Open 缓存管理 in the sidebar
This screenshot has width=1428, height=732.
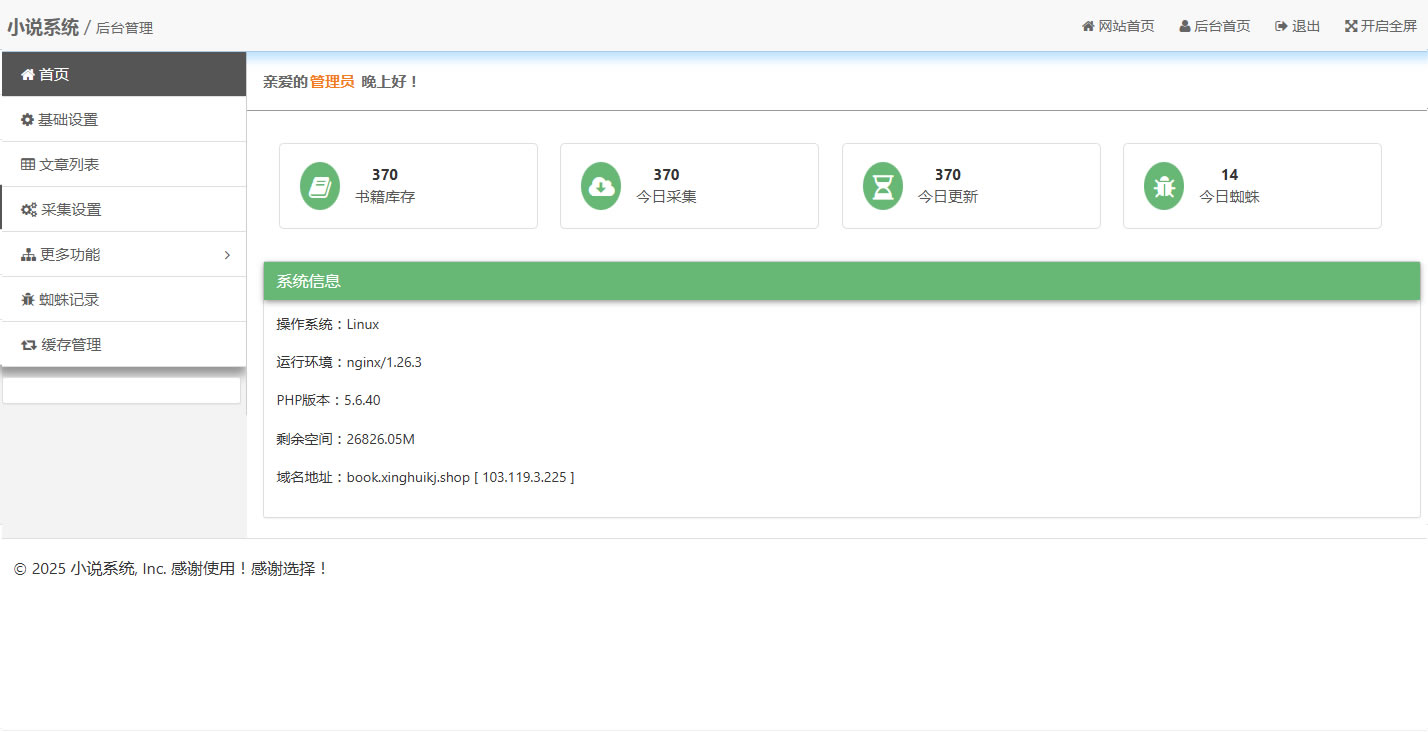tap(71, 345)
